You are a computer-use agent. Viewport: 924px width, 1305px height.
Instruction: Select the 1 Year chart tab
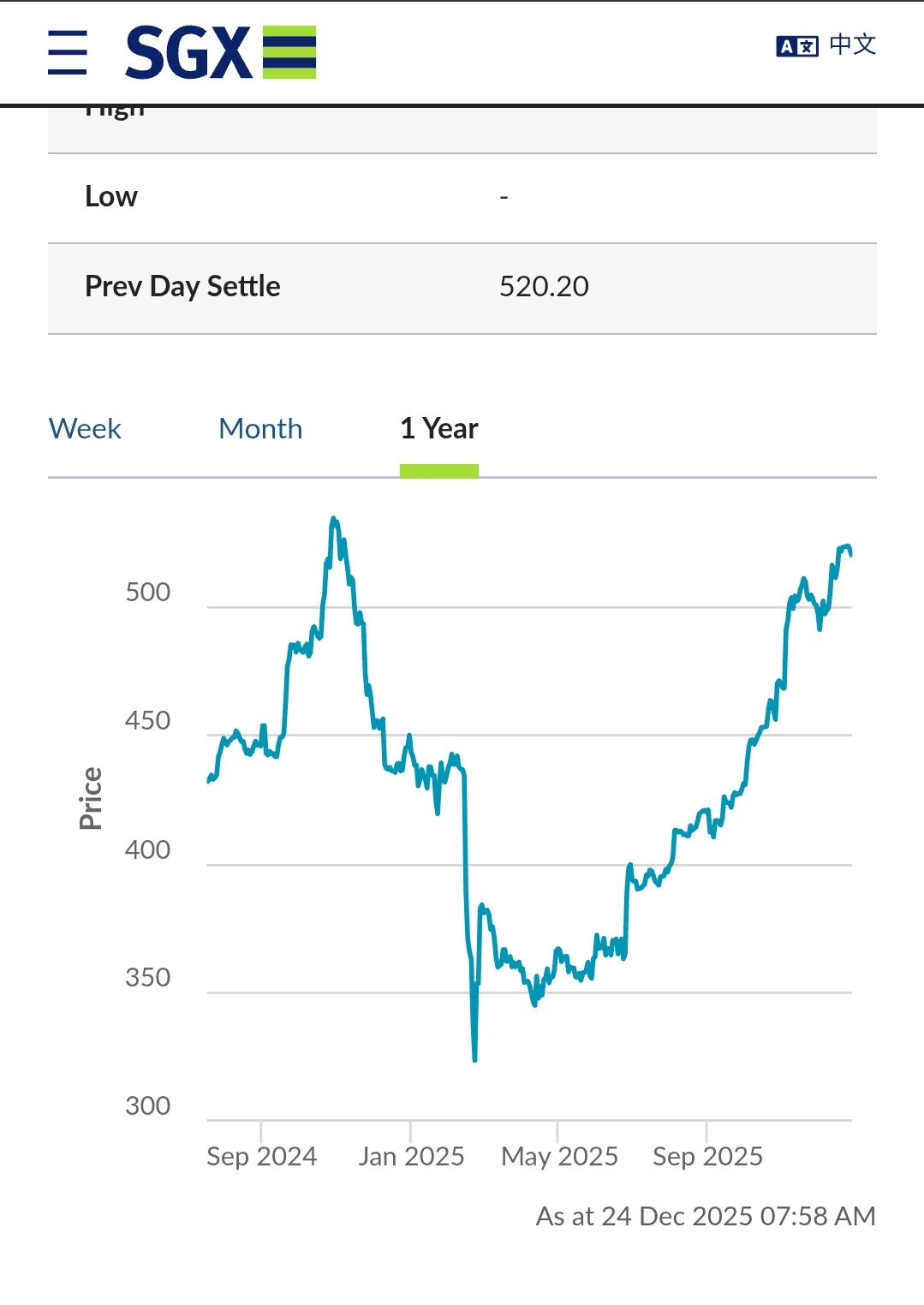[438, 428]
